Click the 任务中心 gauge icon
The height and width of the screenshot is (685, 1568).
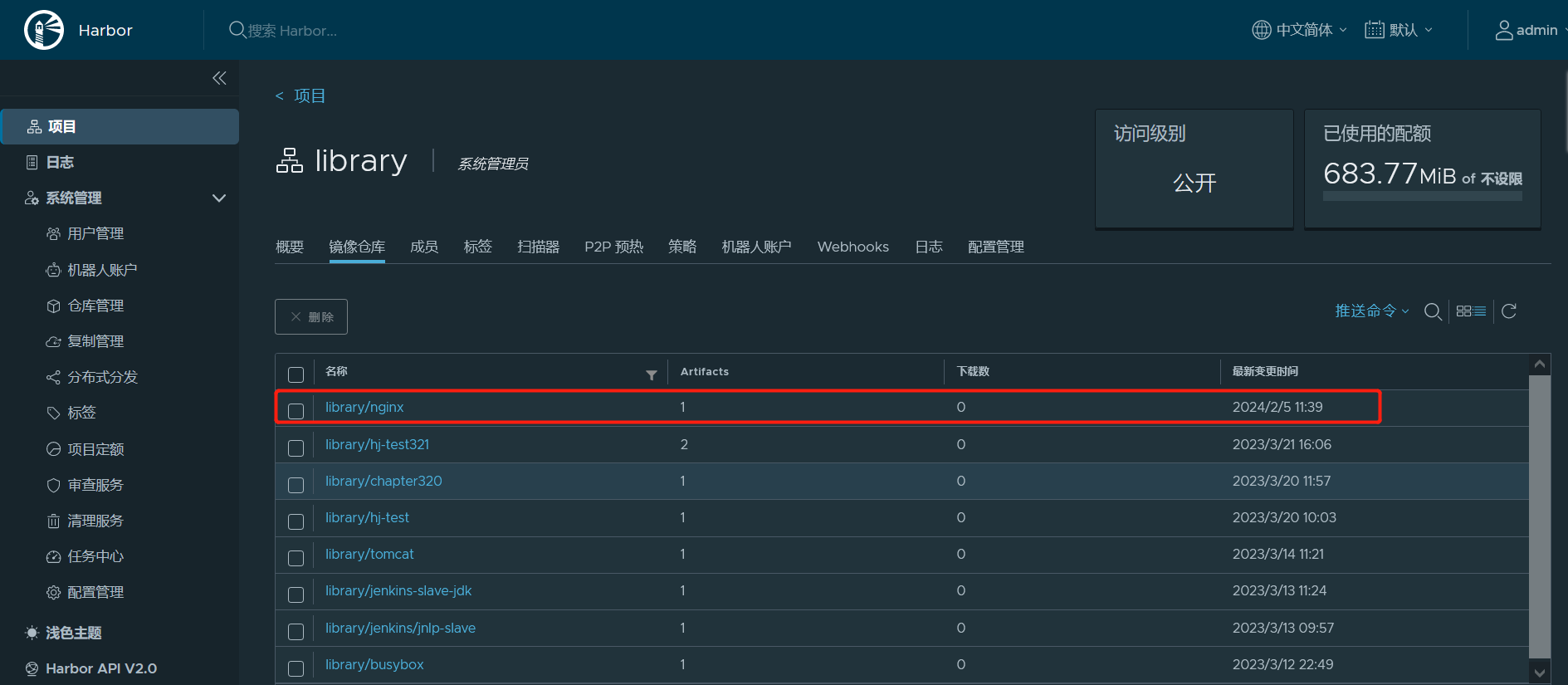coord(53,556)
